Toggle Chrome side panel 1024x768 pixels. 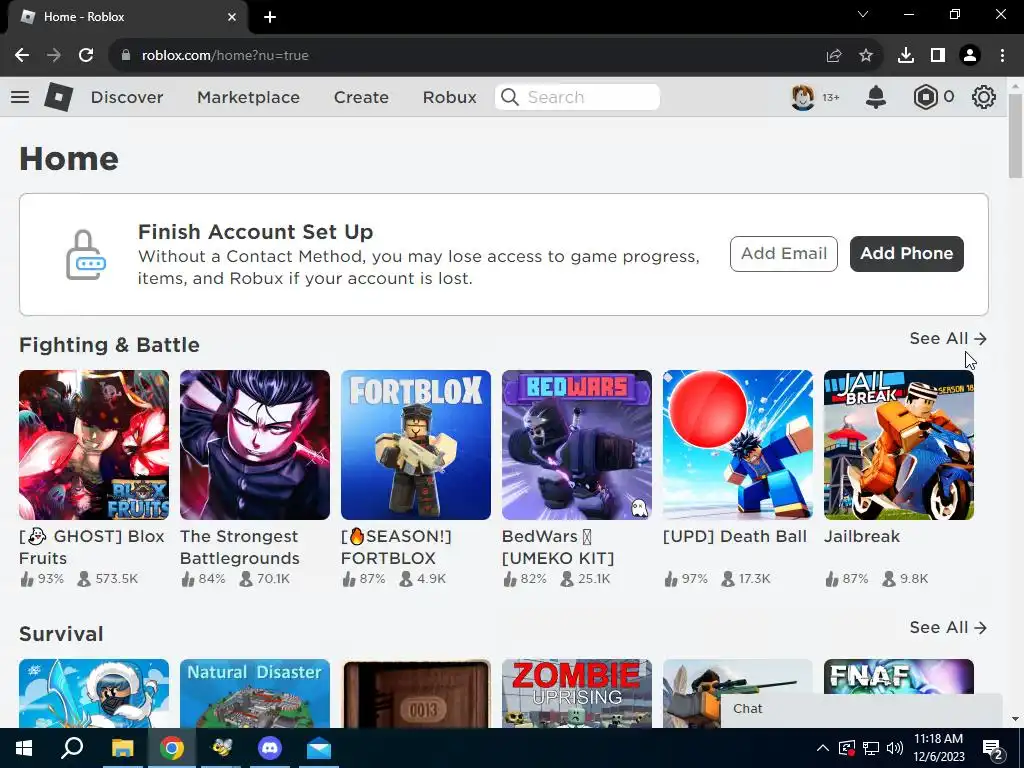tap(938, 56)
